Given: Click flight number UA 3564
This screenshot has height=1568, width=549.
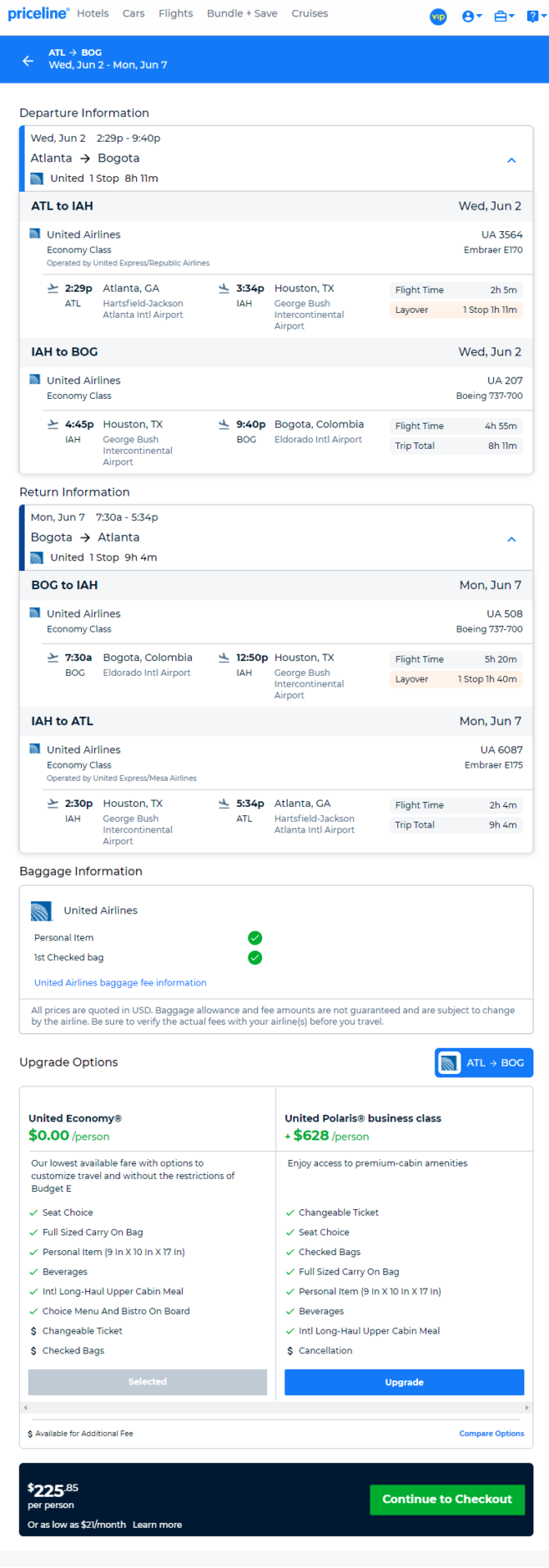Looking at the screenshot, I should (501, 235).
